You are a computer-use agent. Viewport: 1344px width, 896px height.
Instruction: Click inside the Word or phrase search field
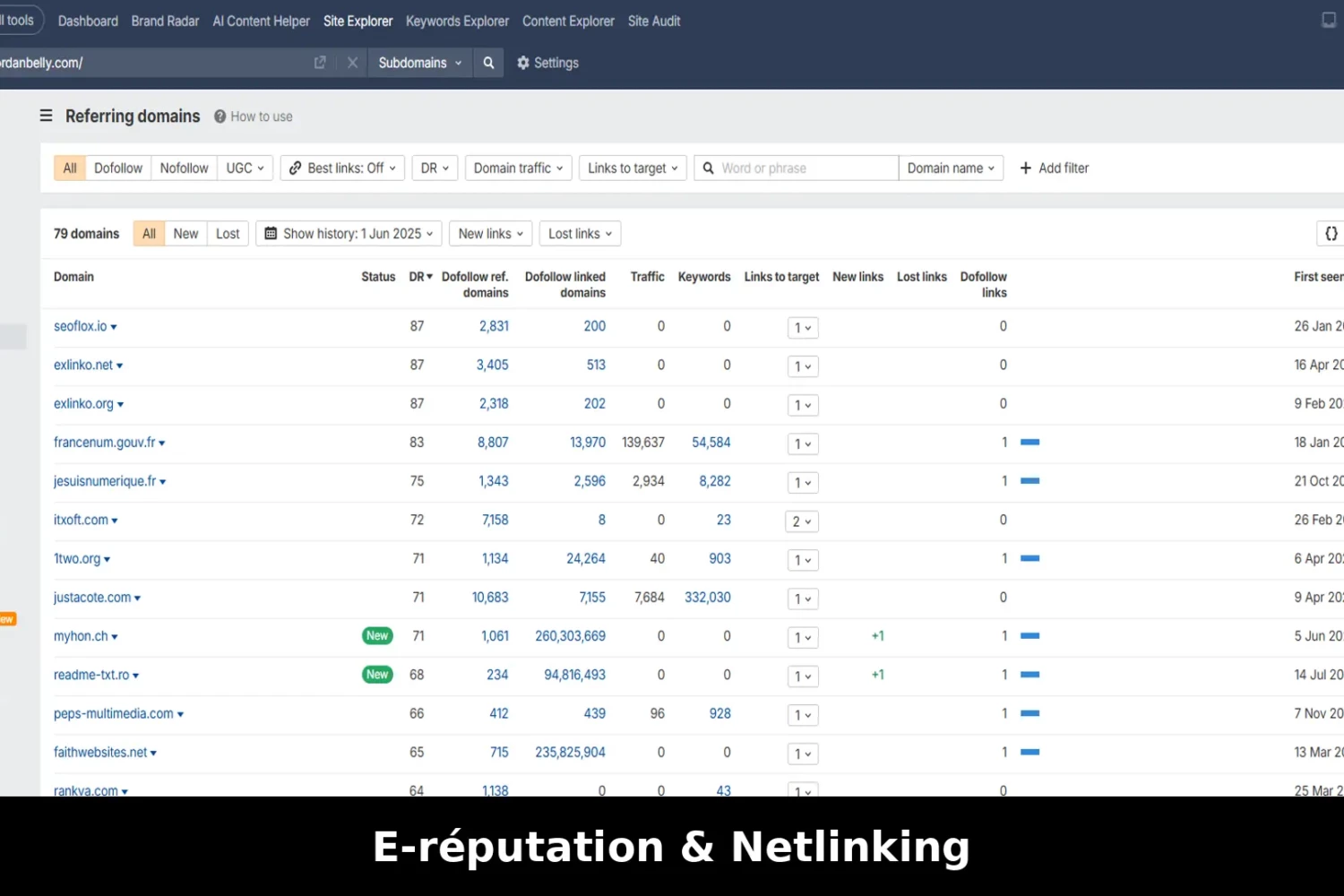(x=796, y=168)
